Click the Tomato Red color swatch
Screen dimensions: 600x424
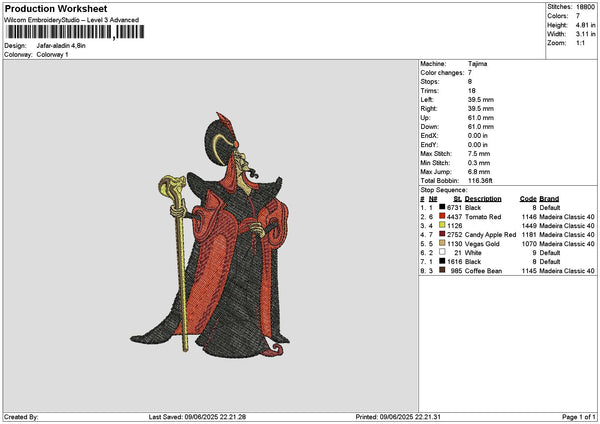(442, 216)
